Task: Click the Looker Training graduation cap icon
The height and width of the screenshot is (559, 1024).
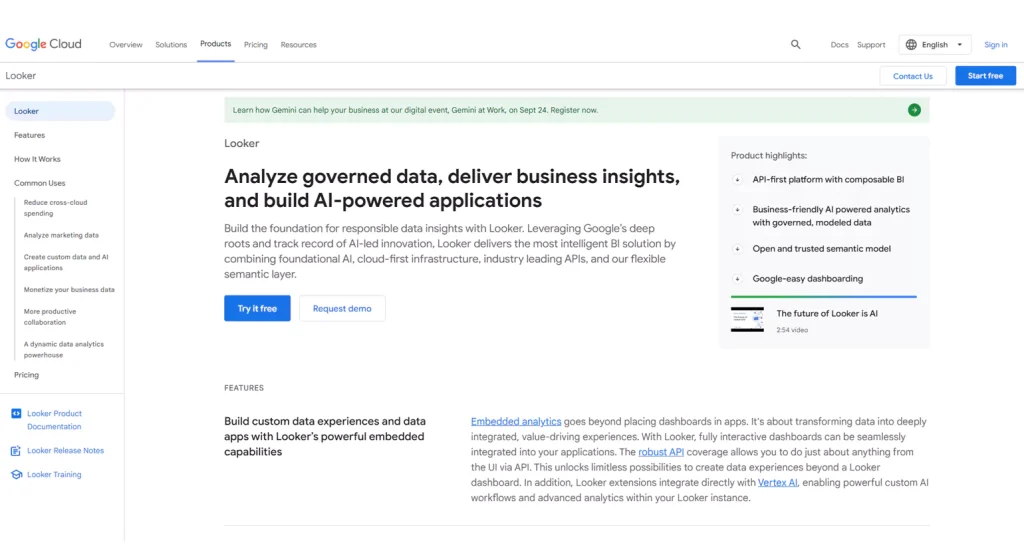Action: click(16, 475)
